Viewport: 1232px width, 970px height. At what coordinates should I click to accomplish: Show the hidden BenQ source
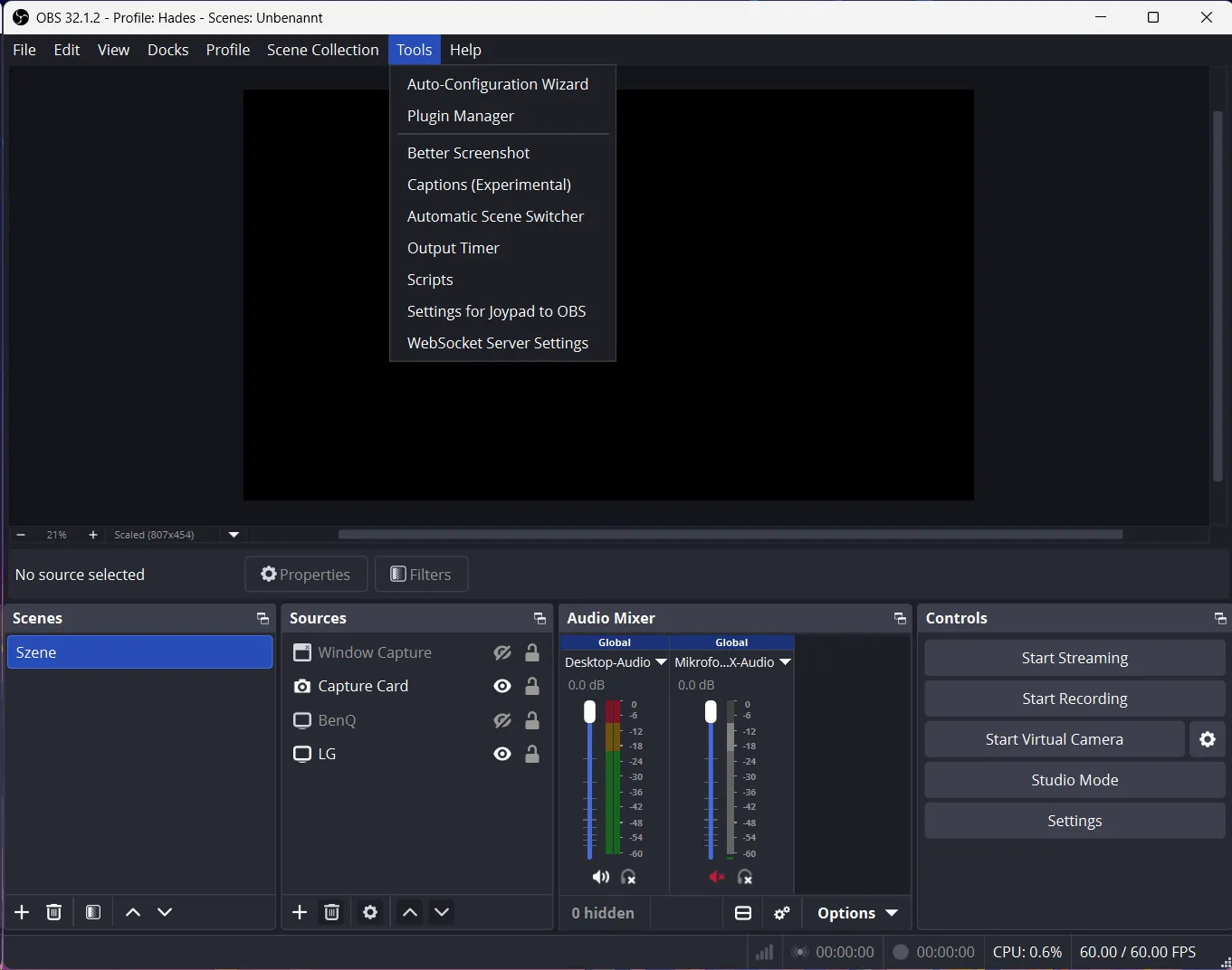pyautogui.click(x=502, y=720)
